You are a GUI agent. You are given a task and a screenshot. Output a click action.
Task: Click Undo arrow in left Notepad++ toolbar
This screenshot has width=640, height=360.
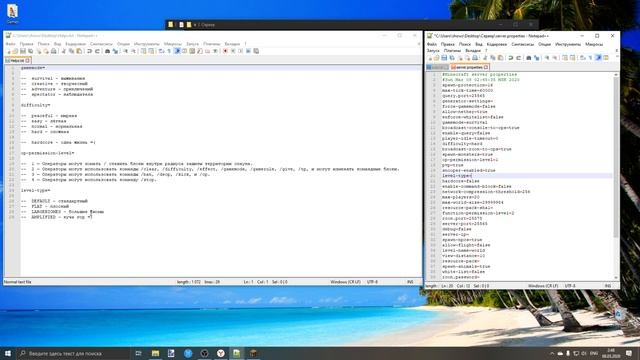(x=89, y=51)
